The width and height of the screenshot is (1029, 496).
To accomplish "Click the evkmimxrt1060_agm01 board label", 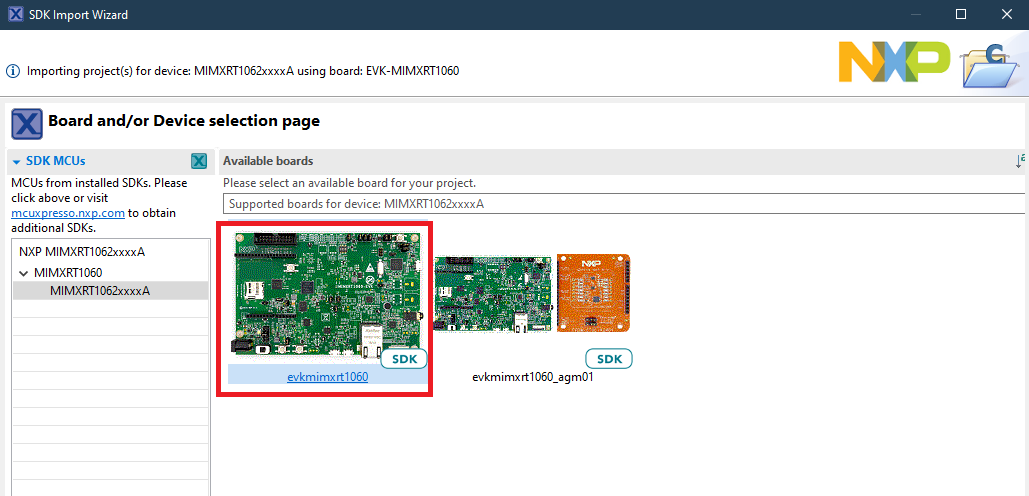I will tap(539, 377).
